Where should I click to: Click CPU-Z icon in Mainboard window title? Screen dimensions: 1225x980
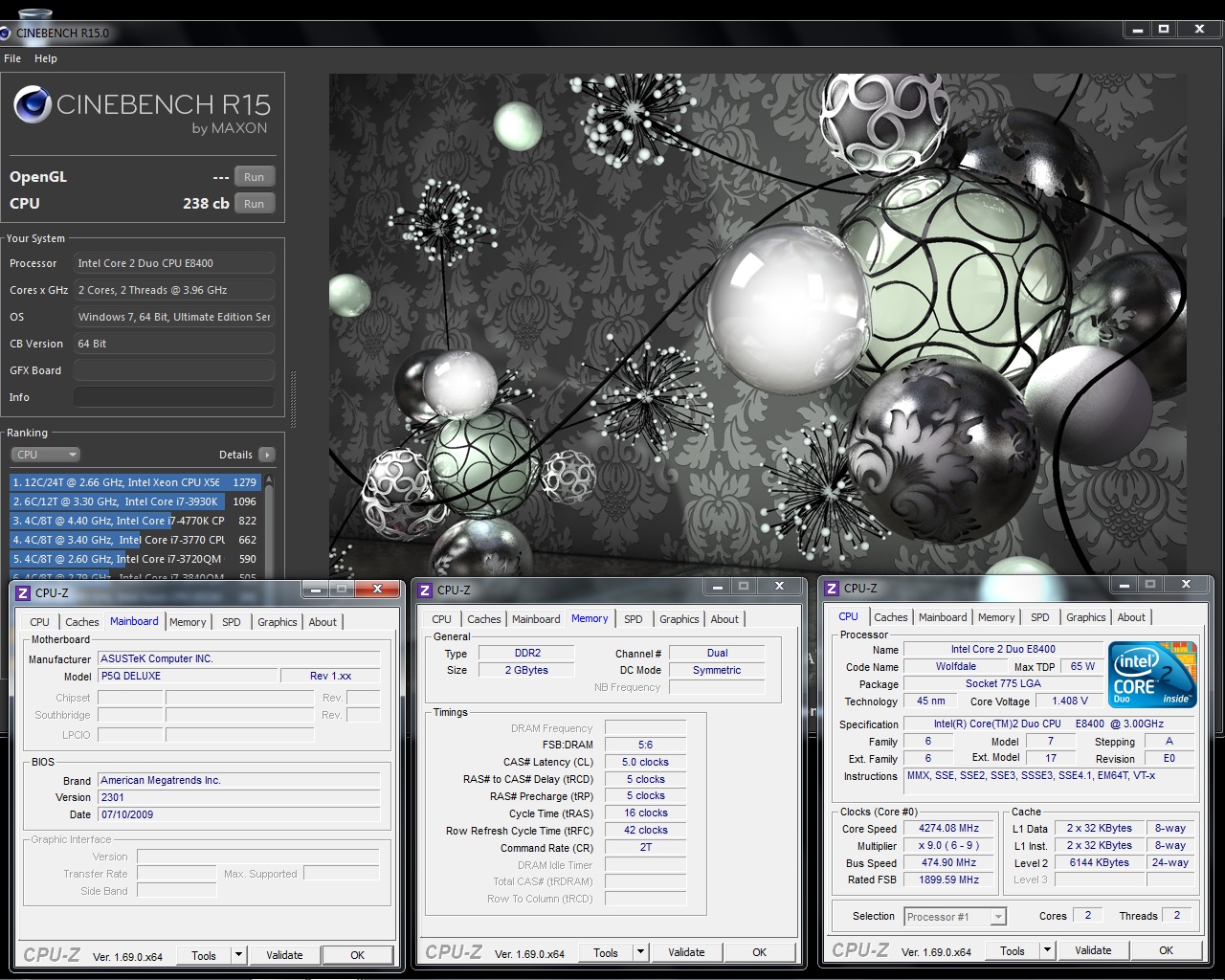(x=23, y=593)
